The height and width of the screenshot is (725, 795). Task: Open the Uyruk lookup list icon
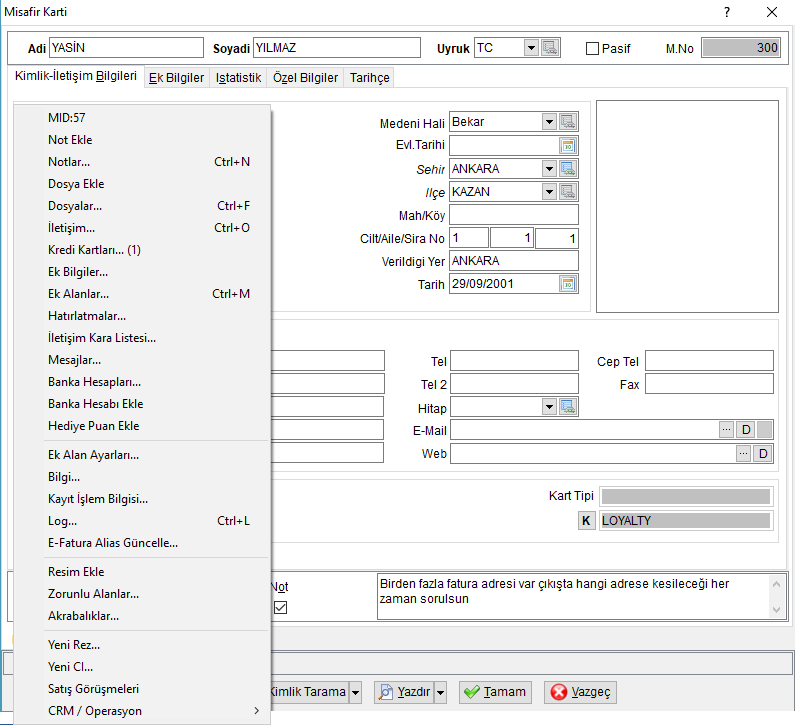(x=550, y=48)
